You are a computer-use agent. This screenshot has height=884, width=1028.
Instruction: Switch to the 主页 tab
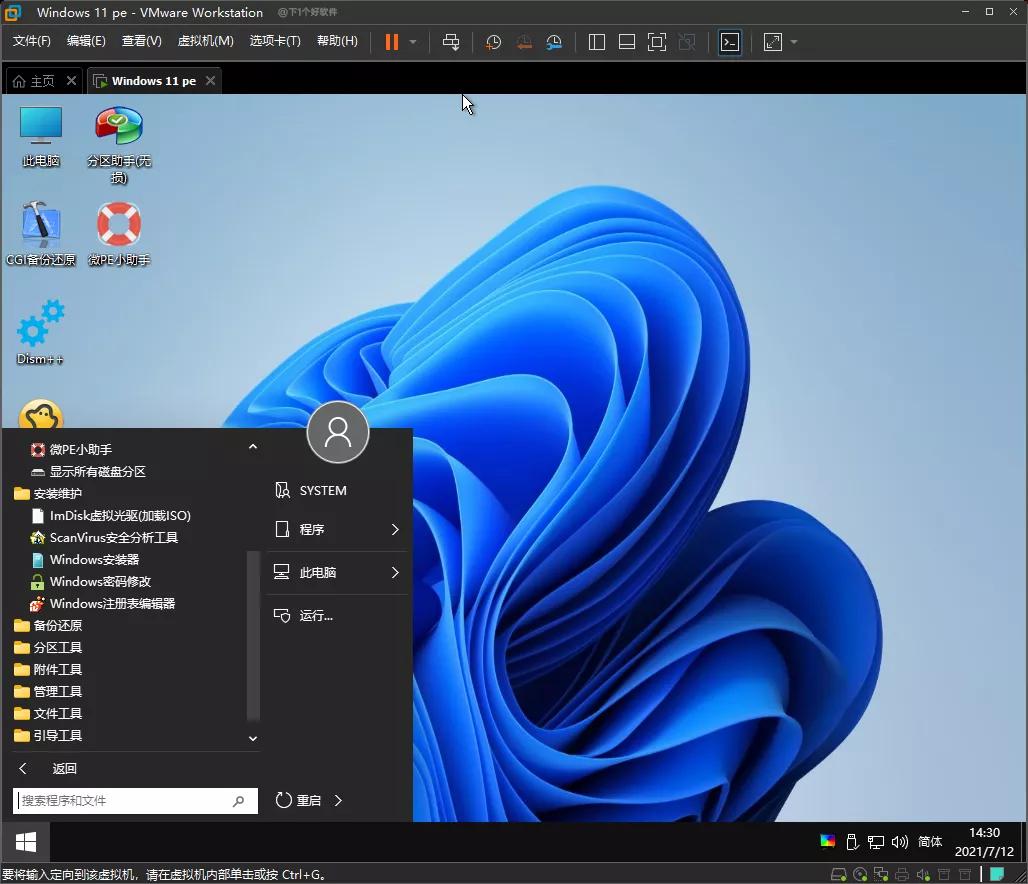(36, 80)
